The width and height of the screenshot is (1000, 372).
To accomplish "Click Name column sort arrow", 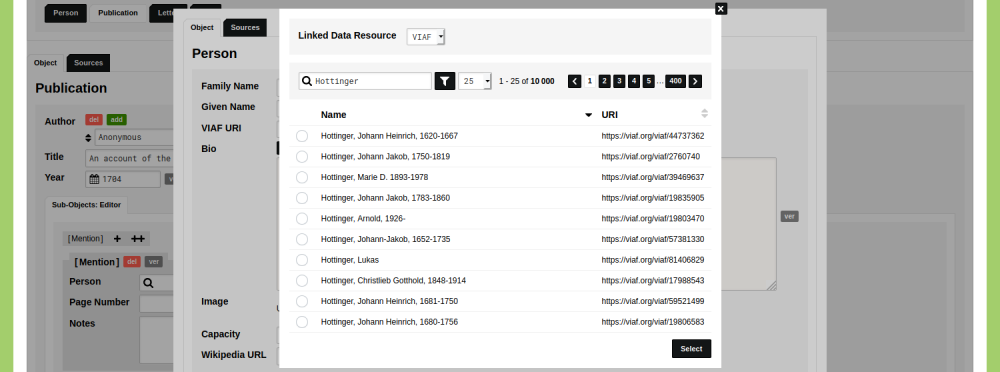I will click(x=588, y=115).
